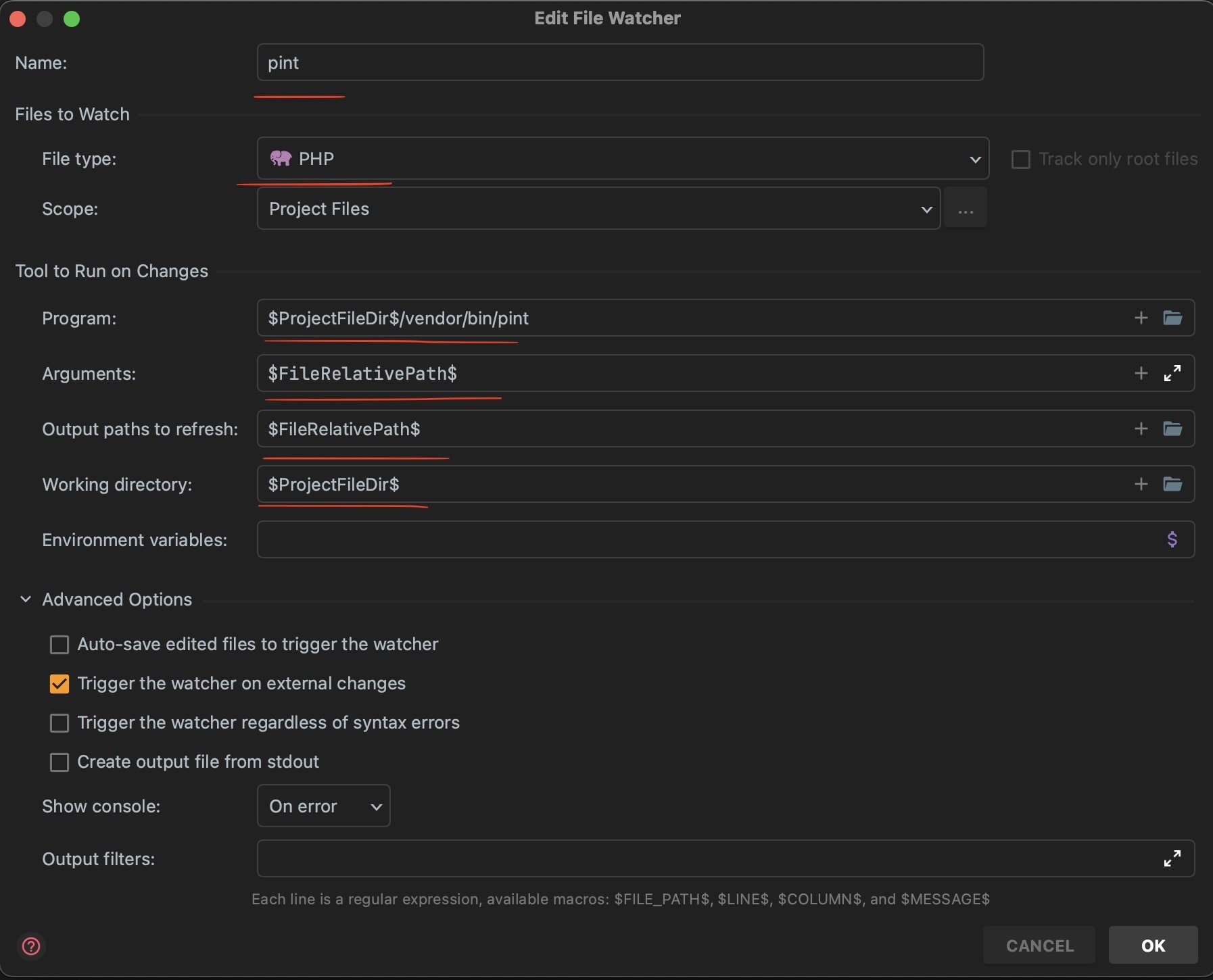This screenshot has height=980, width=1213.
Task: Click the CANCEL button
Action: click(x=1039, y=945)
